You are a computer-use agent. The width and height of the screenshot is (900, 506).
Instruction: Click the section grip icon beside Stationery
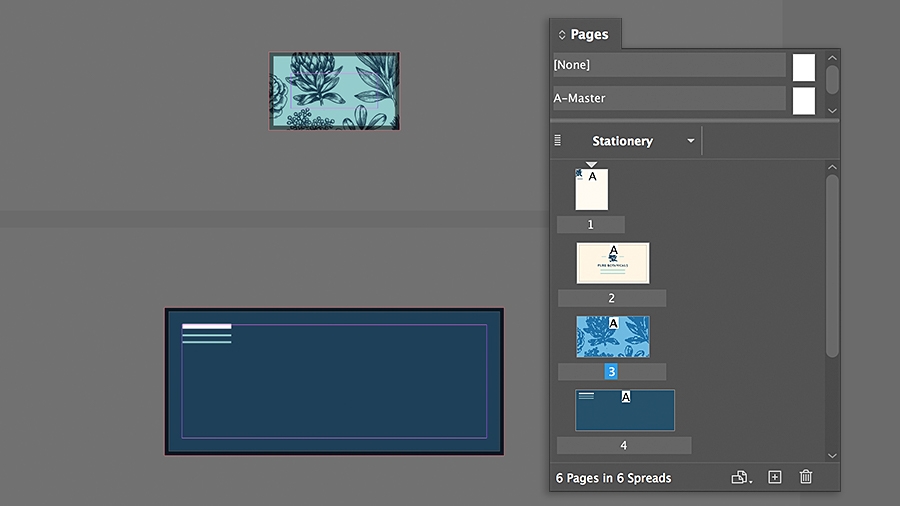click(557, 140)
